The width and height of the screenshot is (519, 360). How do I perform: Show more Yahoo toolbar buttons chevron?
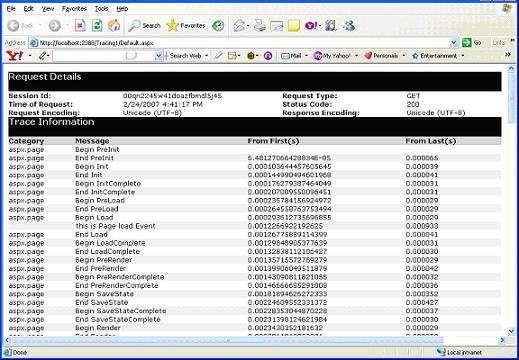pyautogui.click(x=508, y=54)
